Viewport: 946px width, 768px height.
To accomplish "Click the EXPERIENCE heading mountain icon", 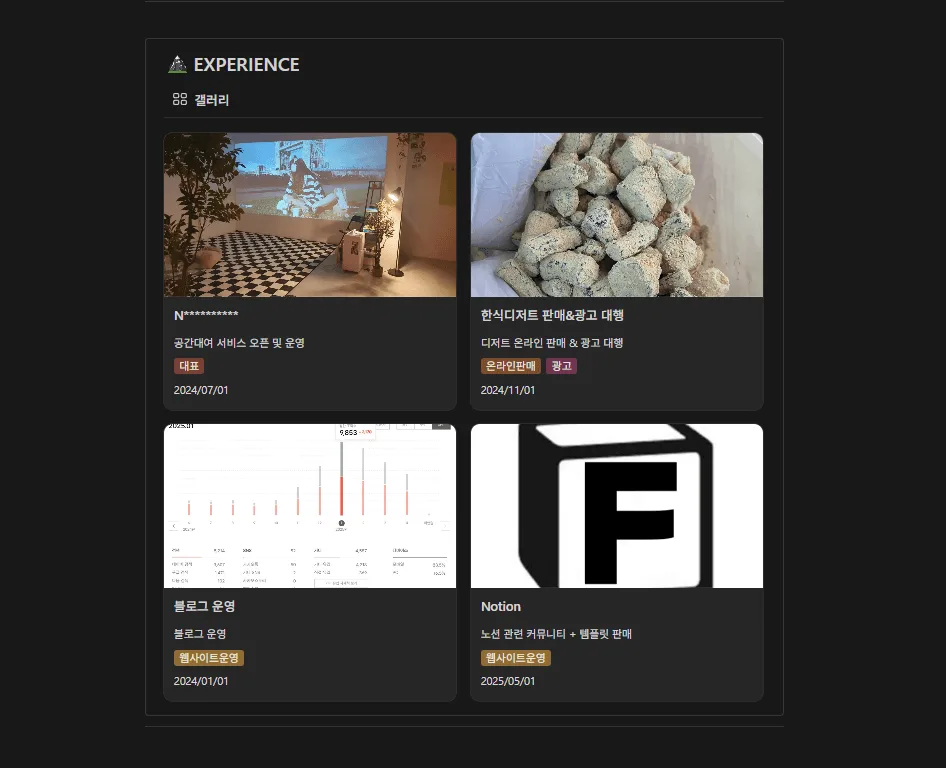I will coord(177,65).
